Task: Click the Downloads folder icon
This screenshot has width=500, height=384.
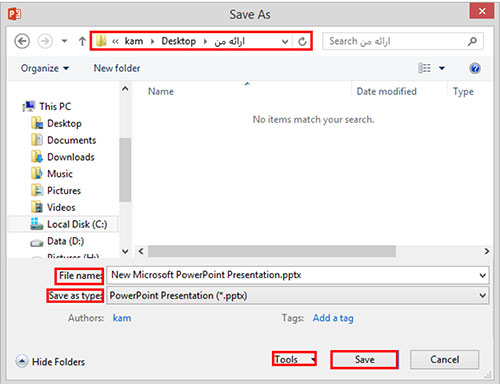Action: pyautogui.click(x=37, y=157)
